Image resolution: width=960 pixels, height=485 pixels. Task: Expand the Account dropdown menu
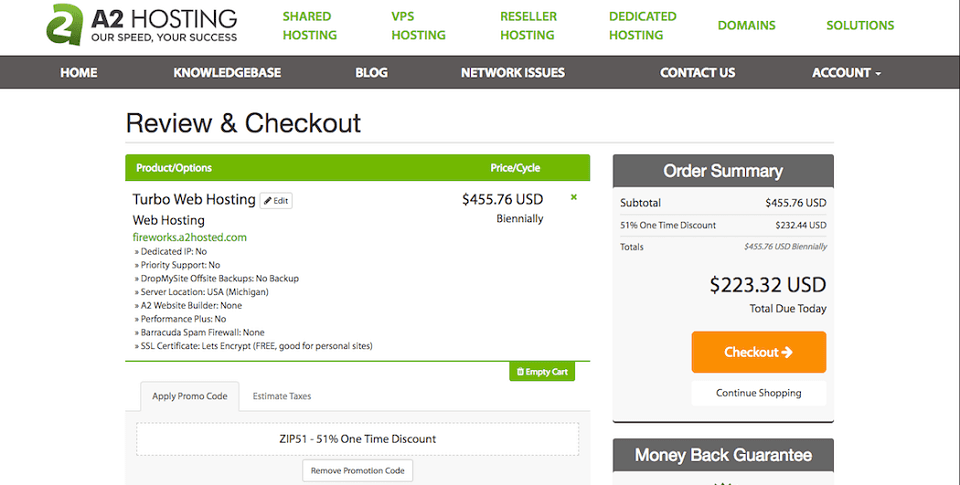coord(846,73)
